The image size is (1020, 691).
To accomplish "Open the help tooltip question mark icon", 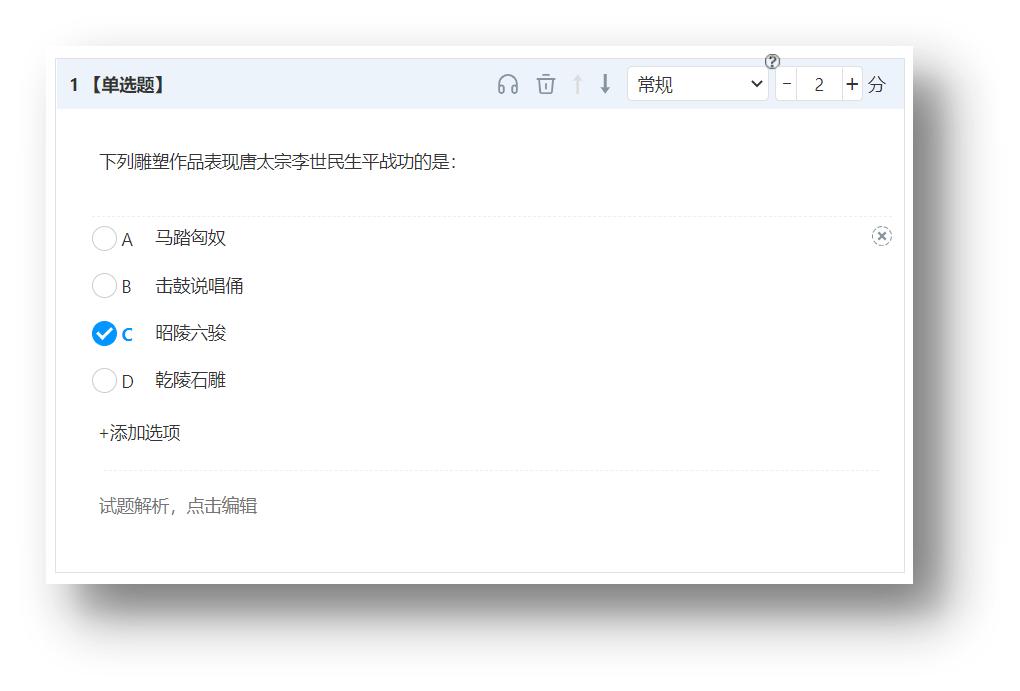I will pyautogui.click(x=770, y=61).
